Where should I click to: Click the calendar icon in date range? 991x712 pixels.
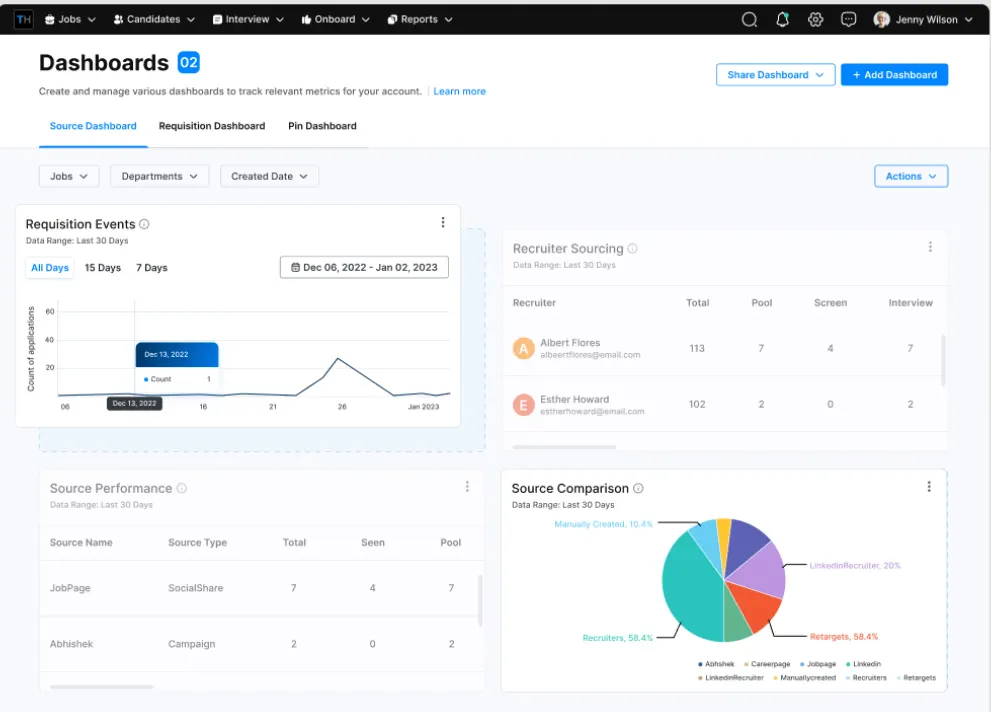tap(295, 267)
